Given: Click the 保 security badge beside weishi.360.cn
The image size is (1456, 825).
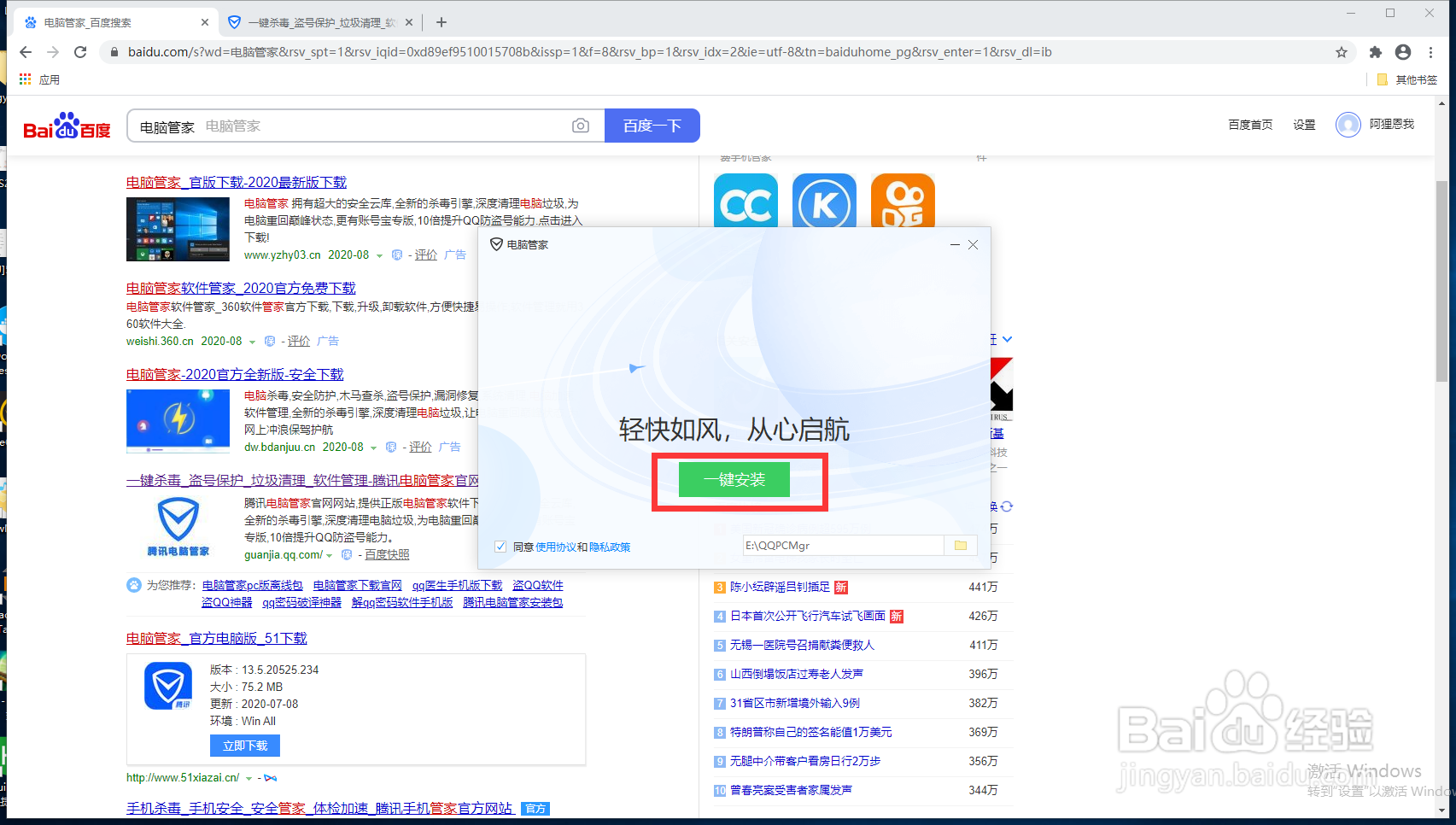Looking at the screenshot, I should pos(269,341).
